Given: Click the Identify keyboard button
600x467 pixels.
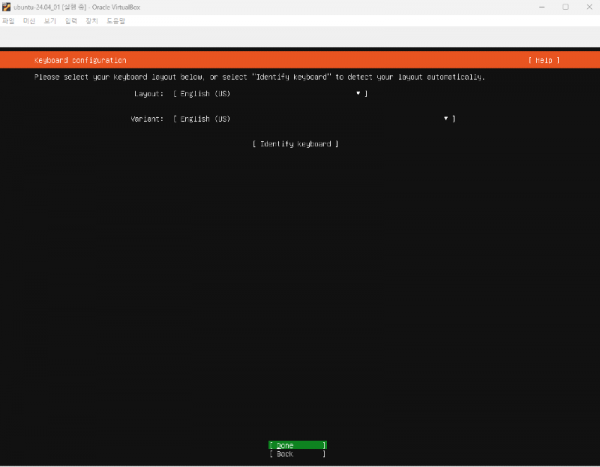Looking at the screenshot, I should 295,144.
